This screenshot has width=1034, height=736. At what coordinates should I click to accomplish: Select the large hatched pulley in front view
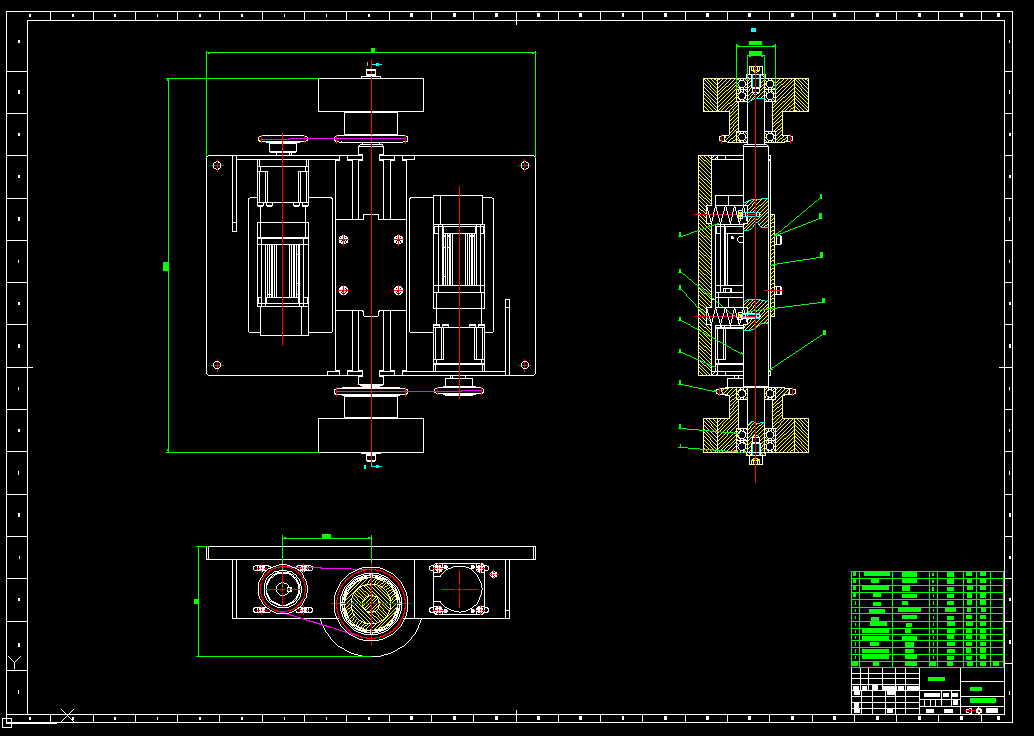click(x=371, y=603)
